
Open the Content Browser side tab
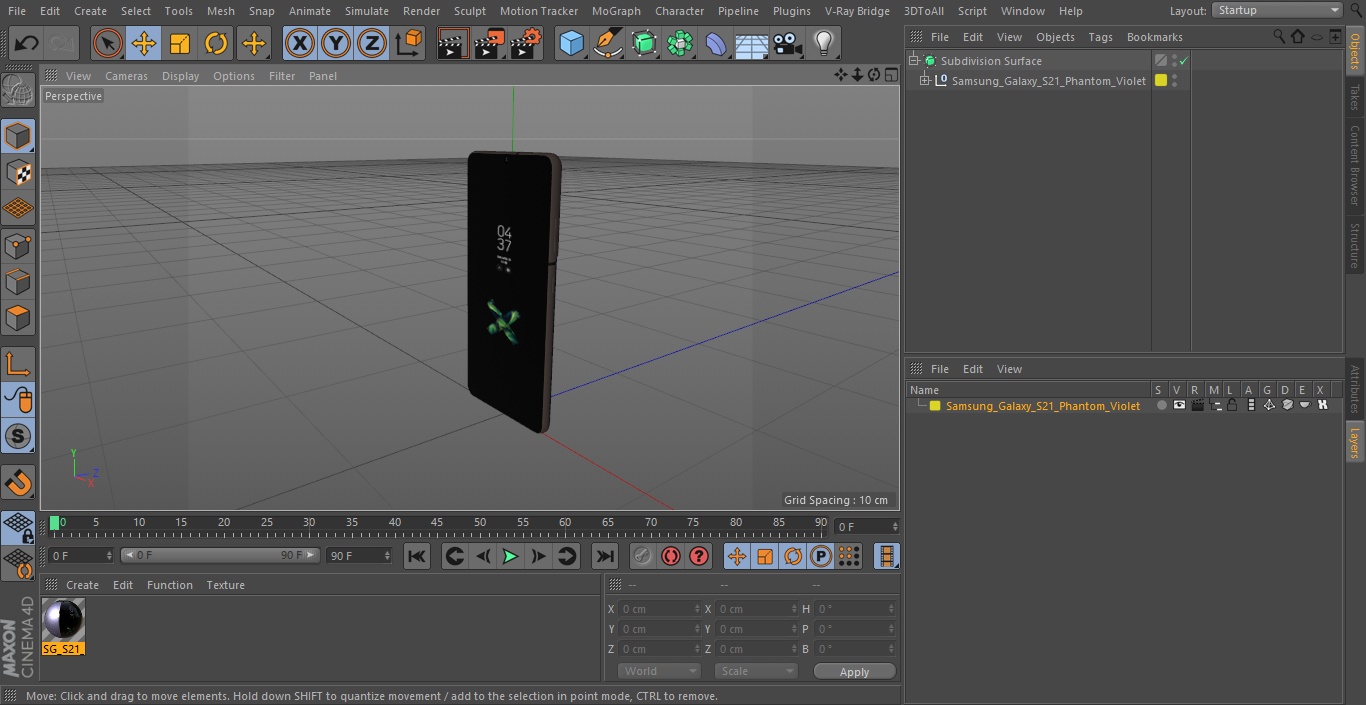1355,165
